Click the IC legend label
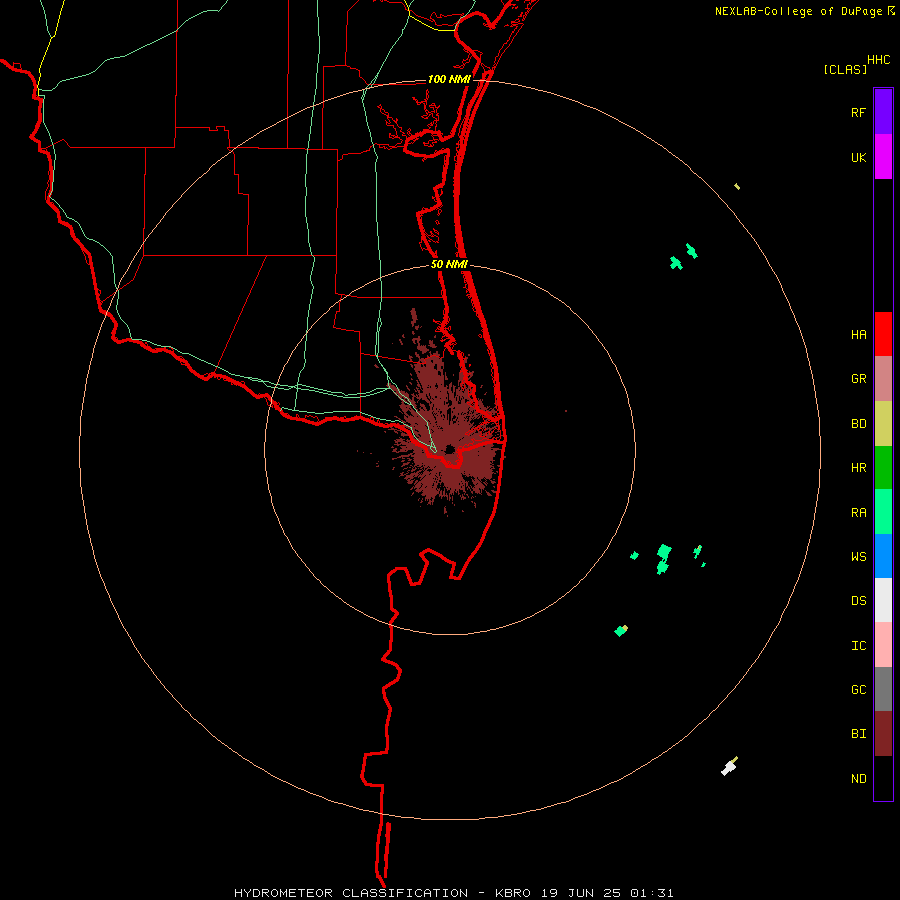The height and width of the screenshot is (900, 900). (858, 646)
